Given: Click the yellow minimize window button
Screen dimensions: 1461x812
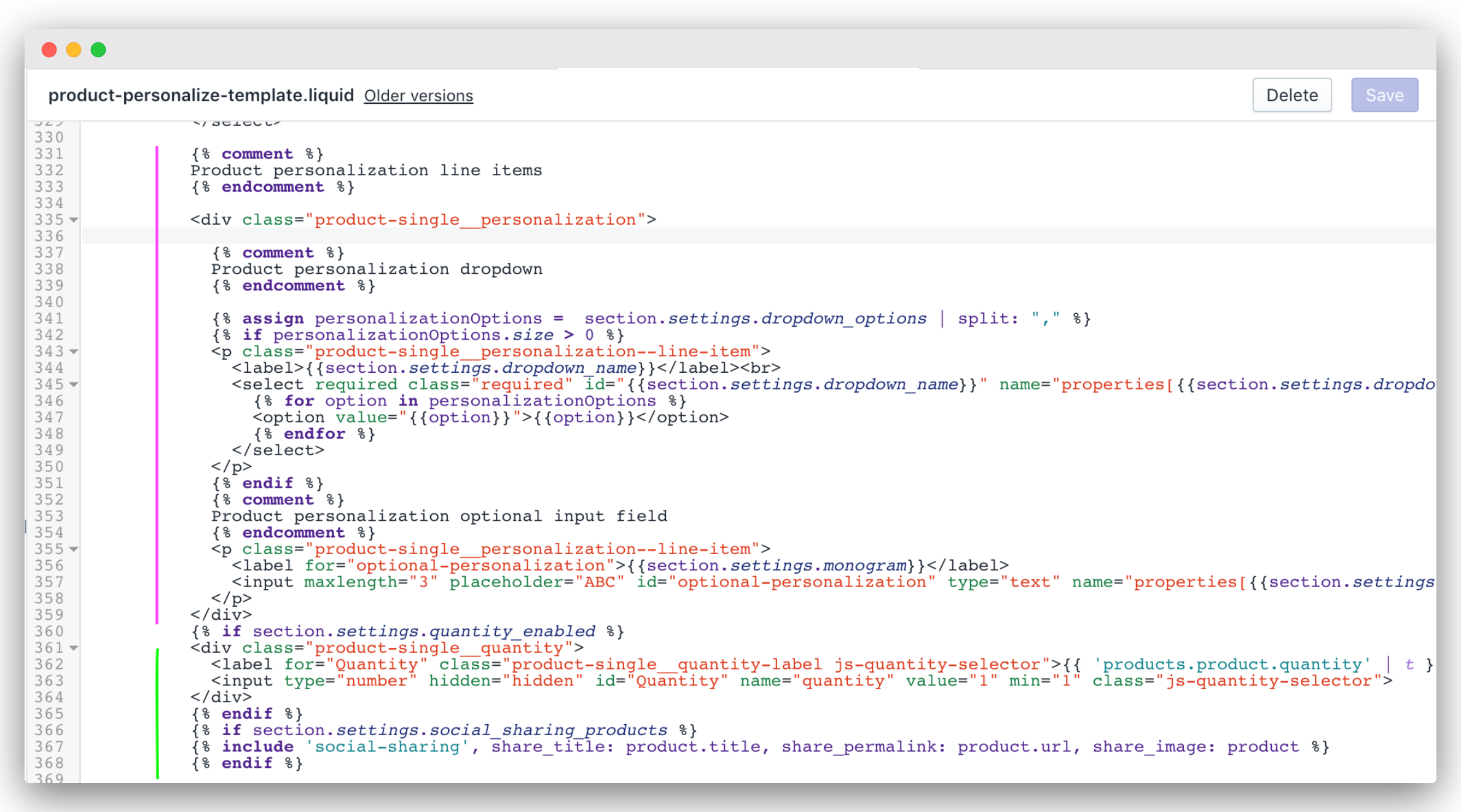Looking at the screenshot, I should [x=74, y=50].
